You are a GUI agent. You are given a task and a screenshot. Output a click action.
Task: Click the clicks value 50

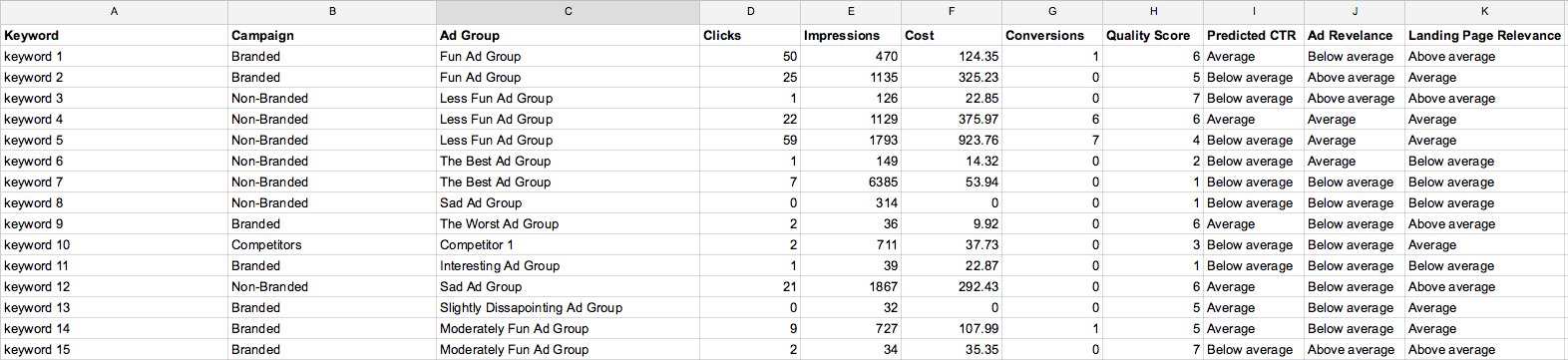(x=750, y=56)
